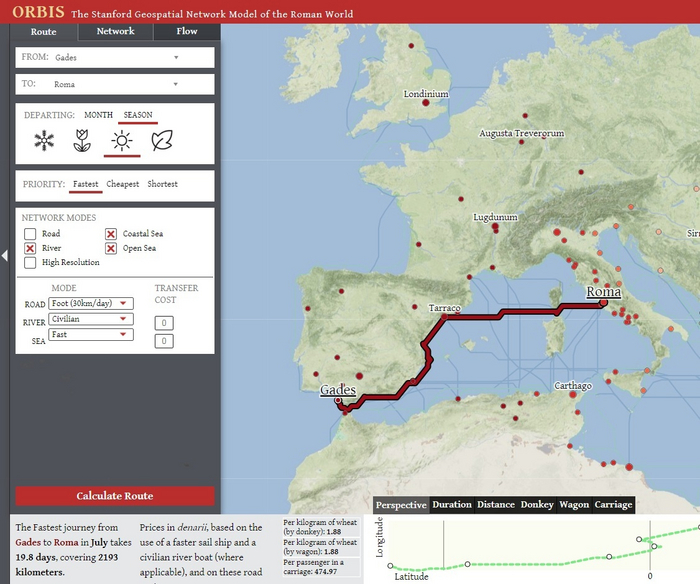
Task: Open the Perspective chart tab
Action: 401,505
